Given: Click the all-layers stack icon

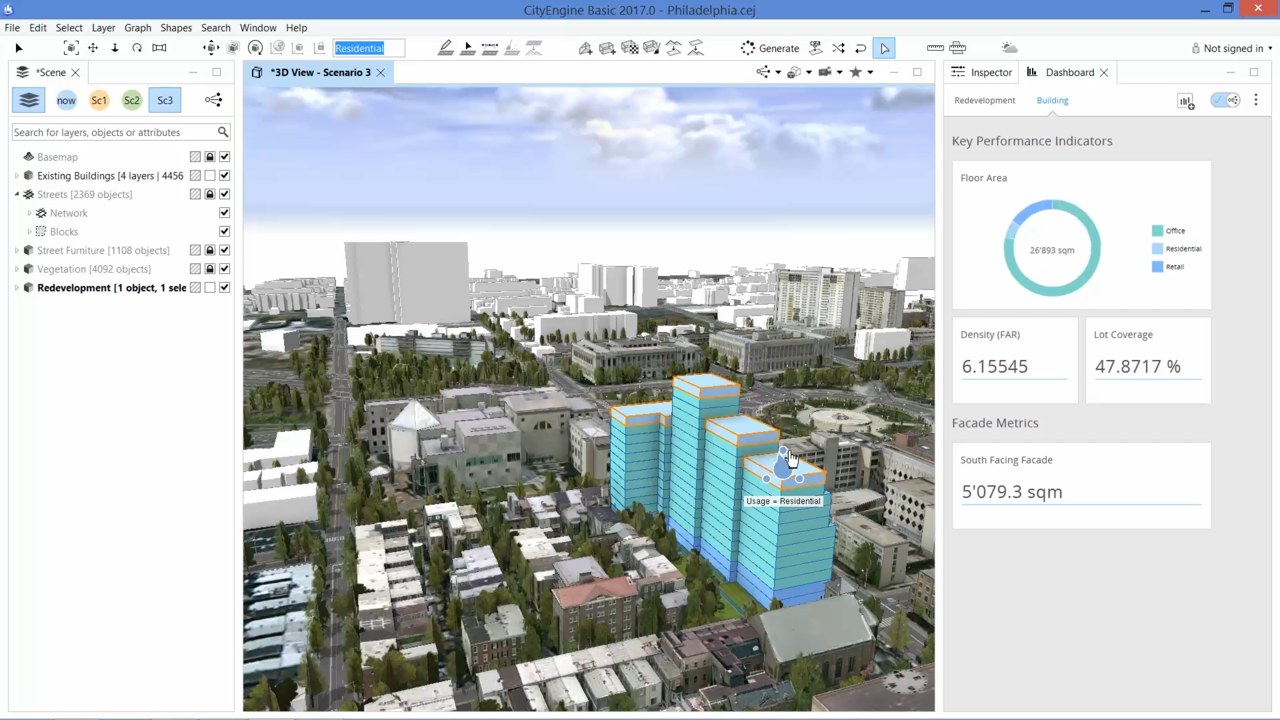Looking at the screenshot, I should pos(29,100).
